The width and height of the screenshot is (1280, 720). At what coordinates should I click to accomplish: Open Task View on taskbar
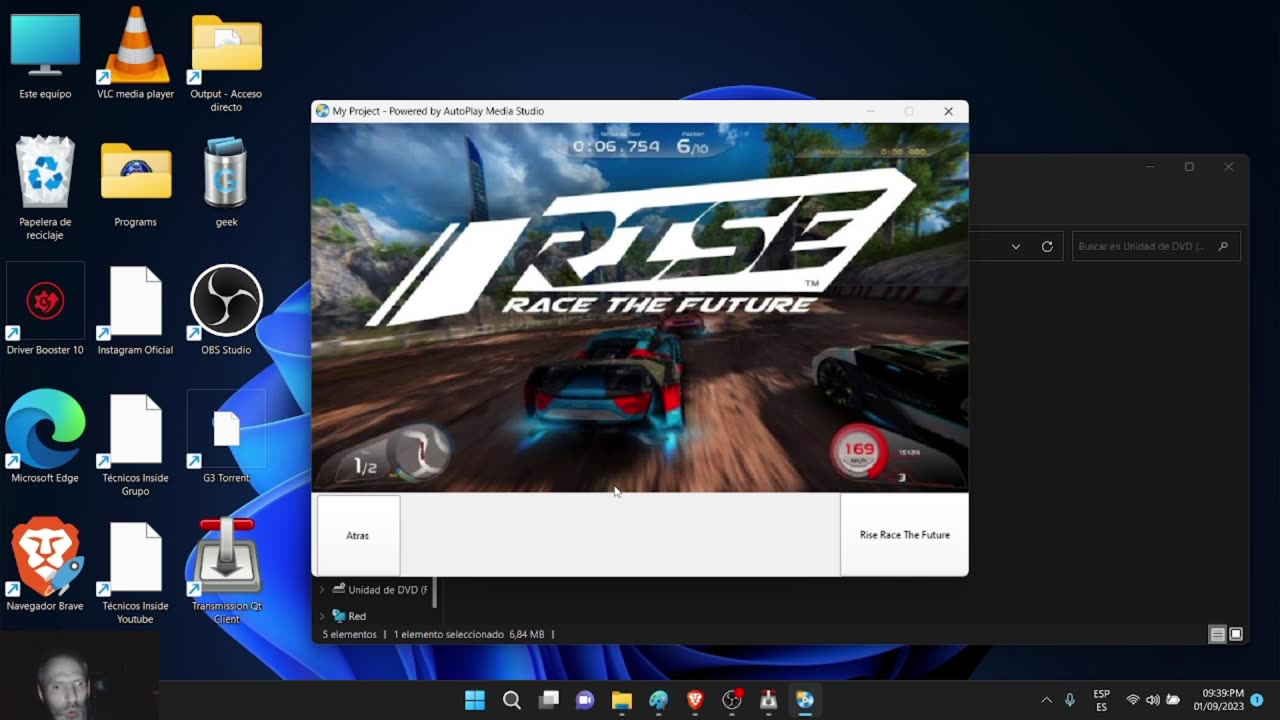549,700
